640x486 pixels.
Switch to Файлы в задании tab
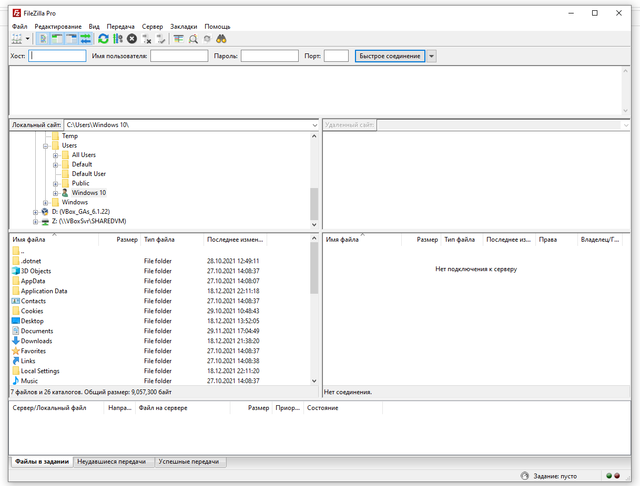tap(41, 462)
